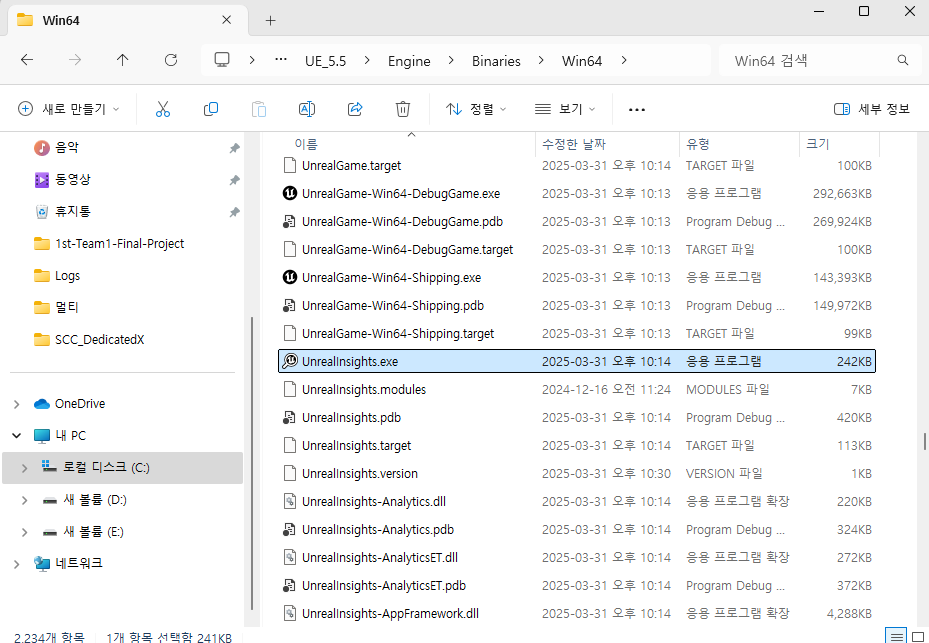Click UnrealGame-Win64-Shipping.exe Unreal icon
The height and width of the screenshot is (643, 929).
pos(290,277)
